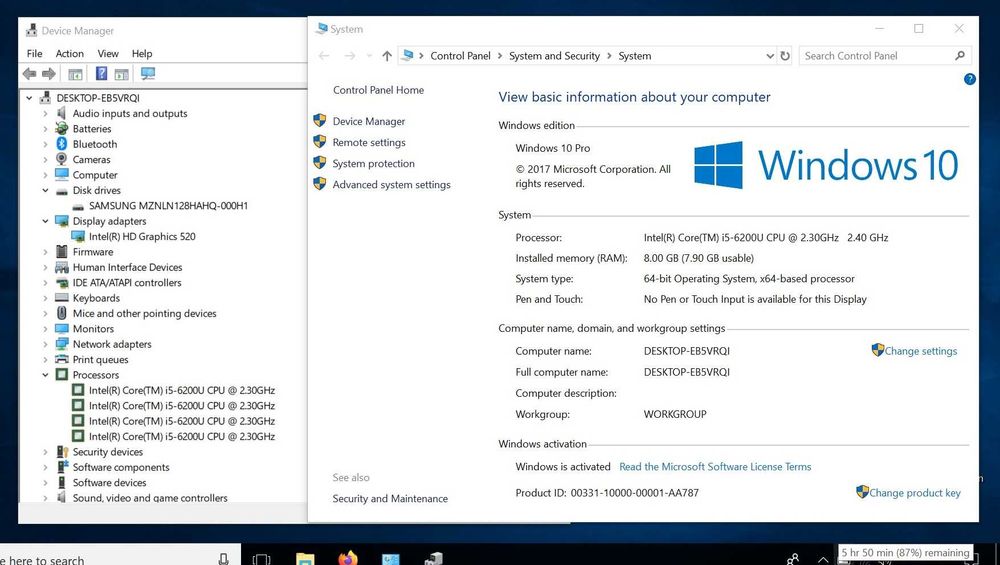Viewport: 1000px width, 565px height.
Task: Click Cameras category icon in device tree
Action: tap(62, 159)
